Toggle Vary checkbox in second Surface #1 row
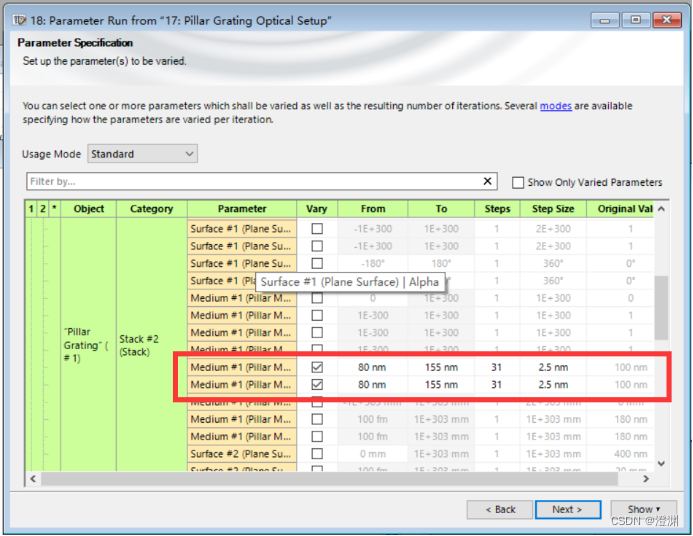Screen dimensions: 693x536 (317, 246)
